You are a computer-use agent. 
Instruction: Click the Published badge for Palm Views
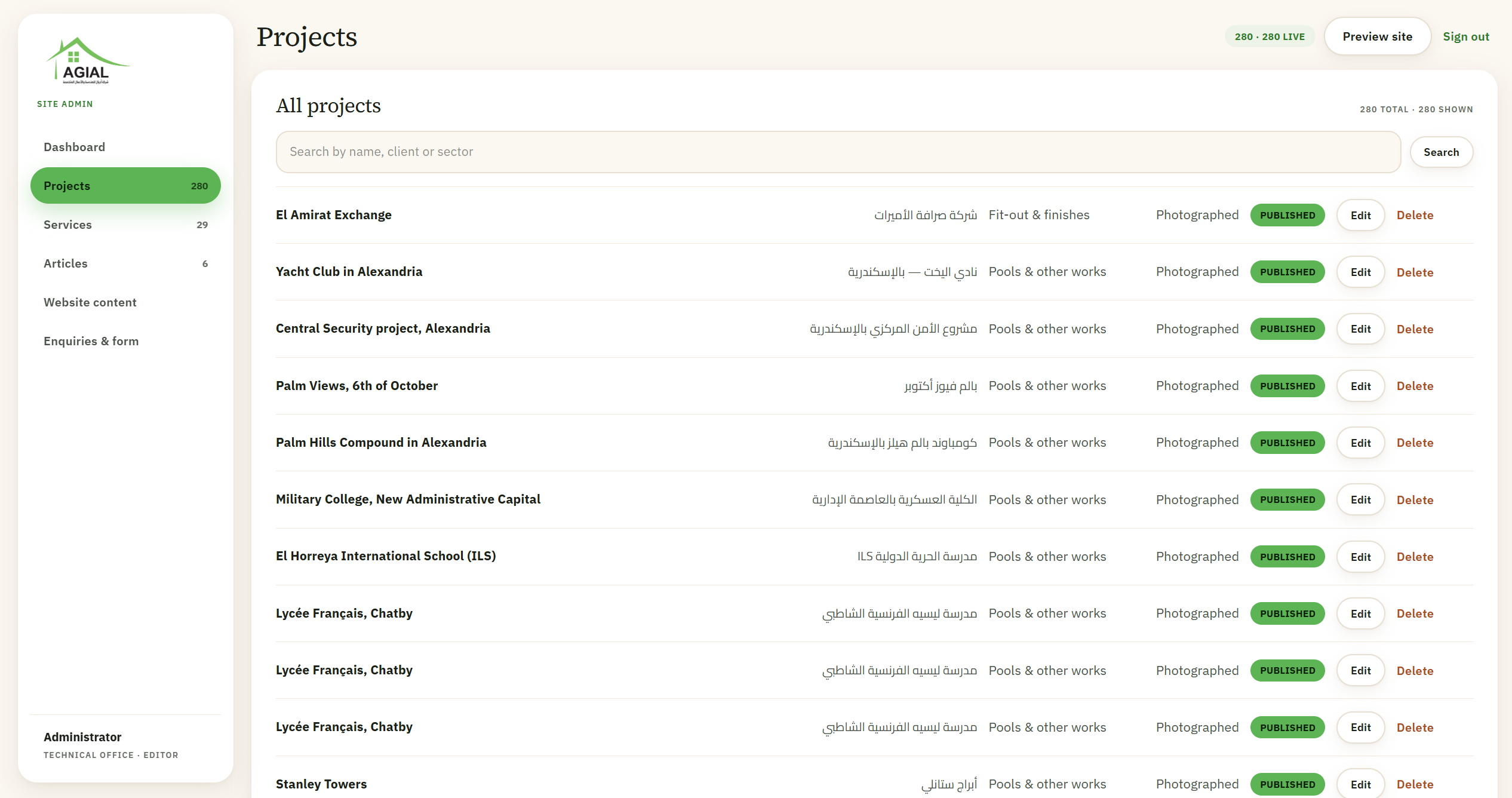click(x=1287, y=386)
